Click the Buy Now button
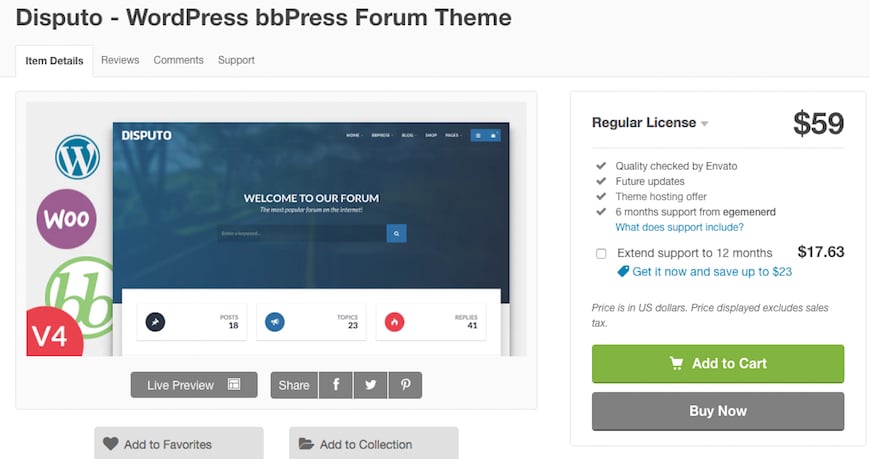Screen dimensions: 870x459 [718, 411]
